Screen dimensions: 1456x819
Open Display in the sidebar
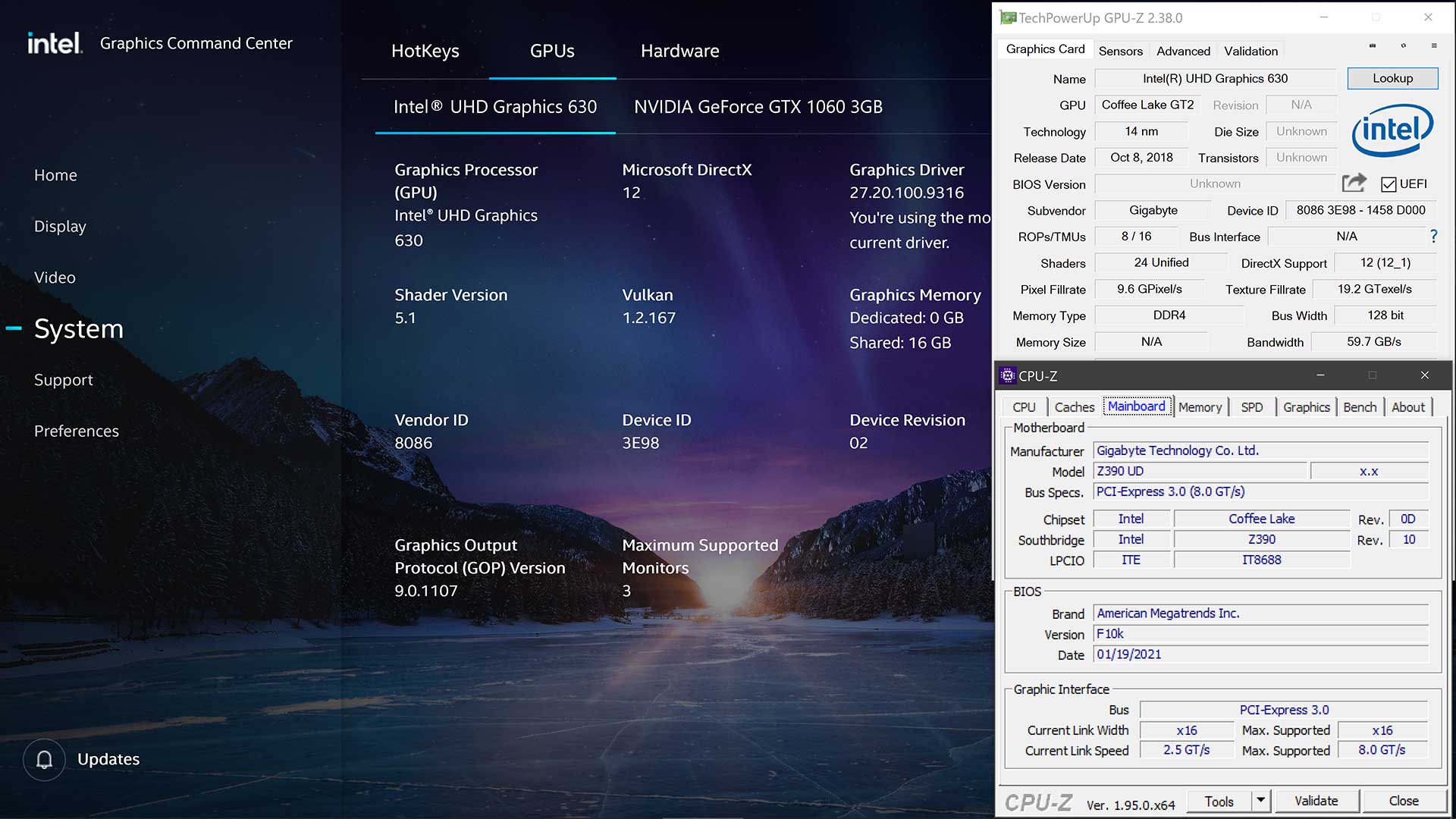click(60, 227)
